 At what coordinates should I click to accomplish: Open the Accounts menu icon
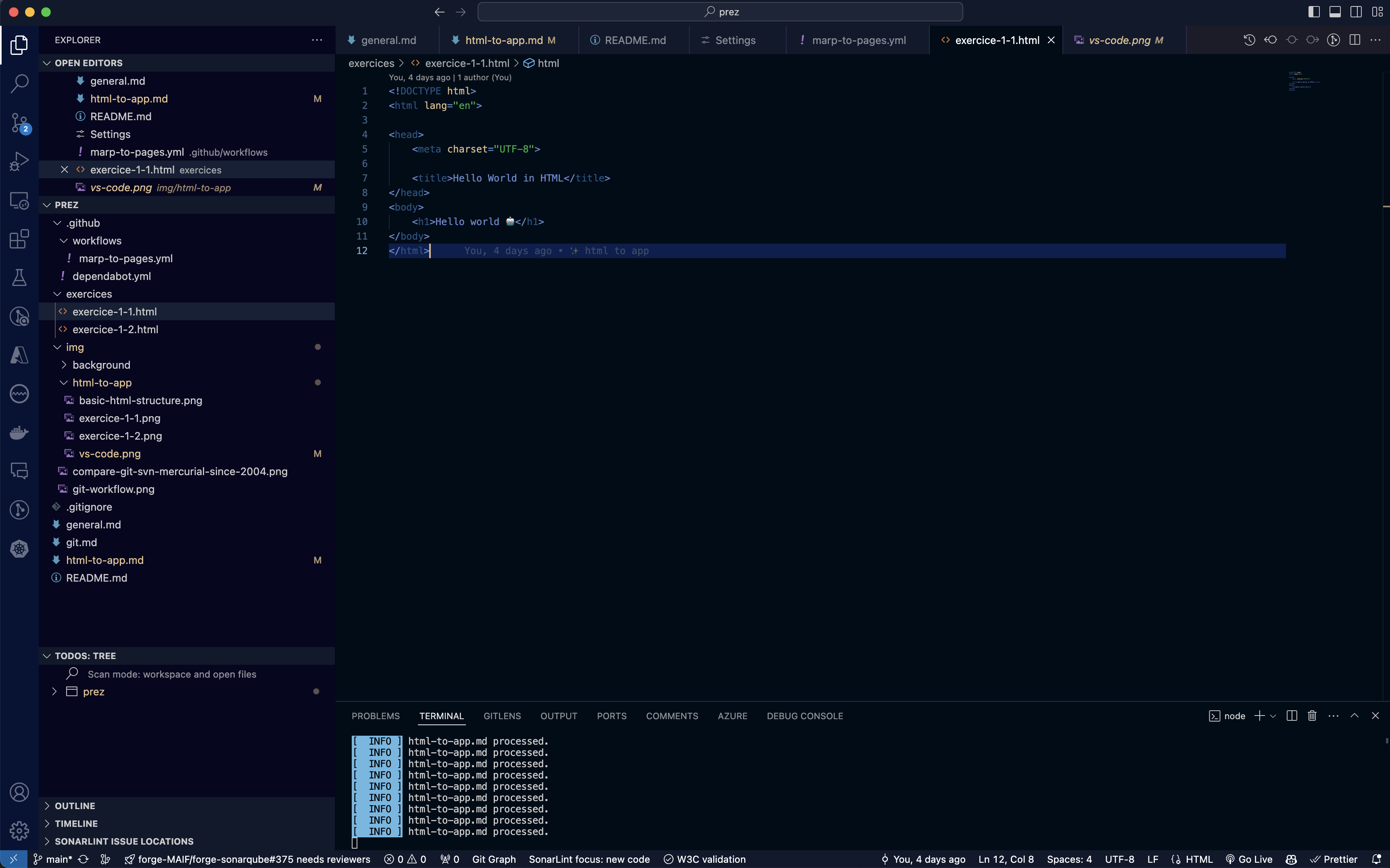pyautogui.click(x=19, y=792)
